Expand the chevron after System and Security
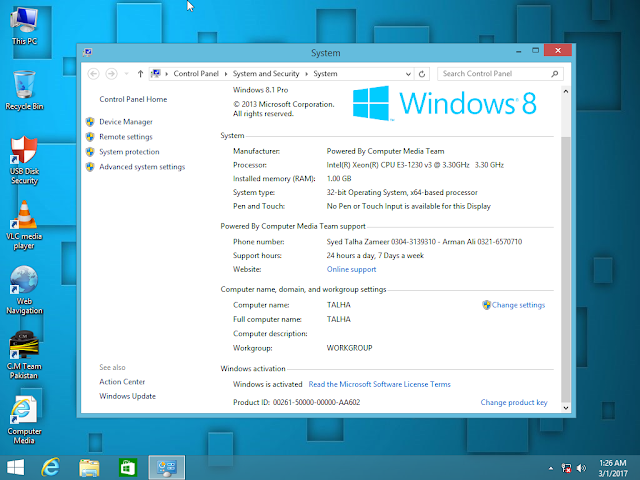Image resolution: width=640 pixels, height=480 pixels. [306, 74]
